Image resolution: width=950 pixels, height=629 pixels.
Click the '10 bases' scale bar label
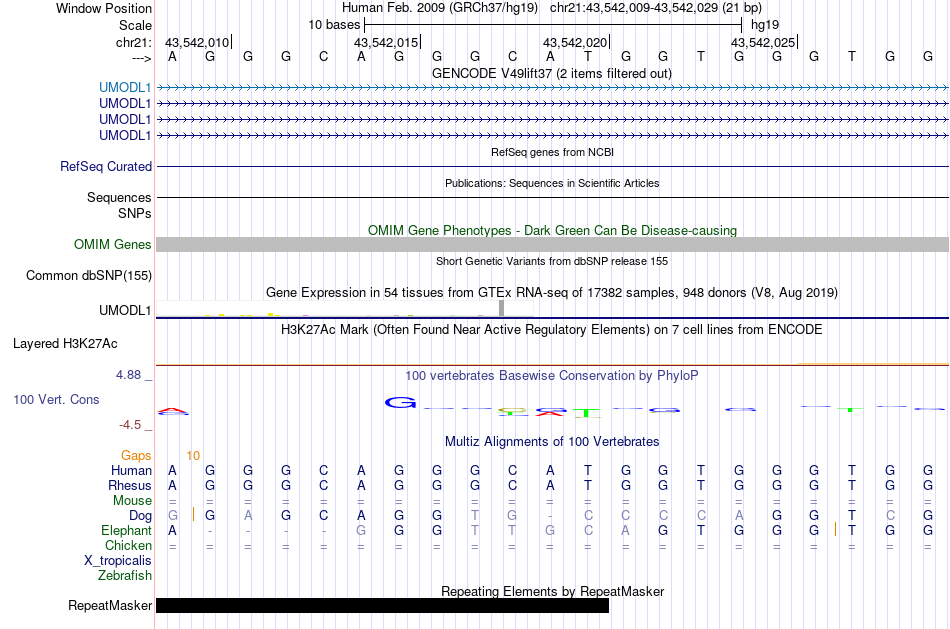point(334,25)
